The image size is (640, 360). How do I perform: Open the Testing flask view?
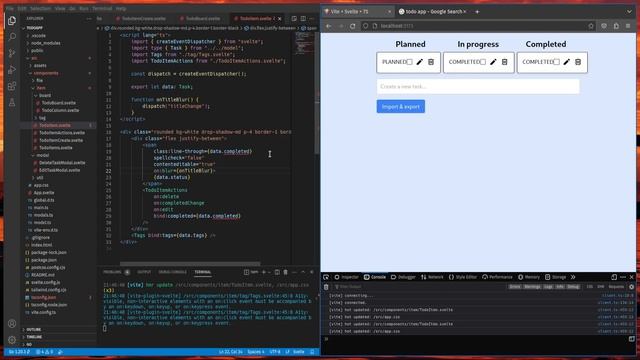(x=12, y=102)
